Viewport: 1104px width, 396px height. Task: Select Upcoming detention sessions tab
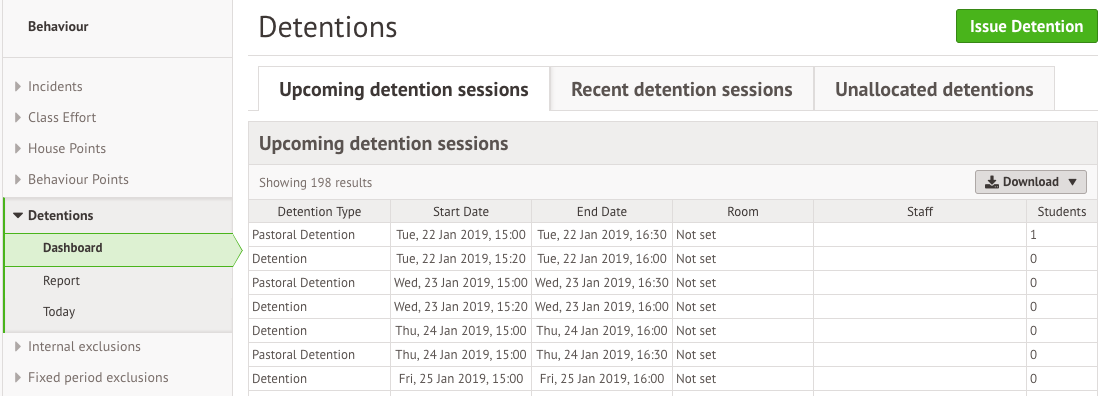tap(404, 89)
